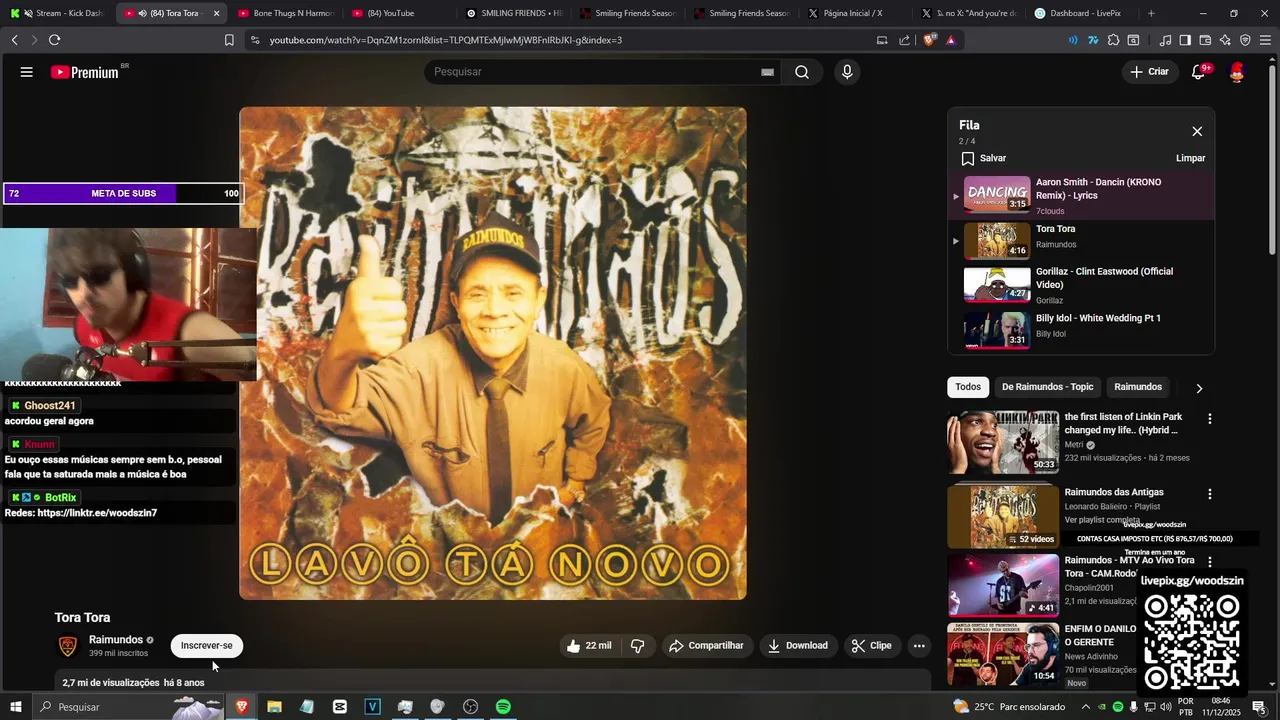The width and height of the screenshot is (1280, 720).
Task: Open the media control music note icon
Action: 1165,40
